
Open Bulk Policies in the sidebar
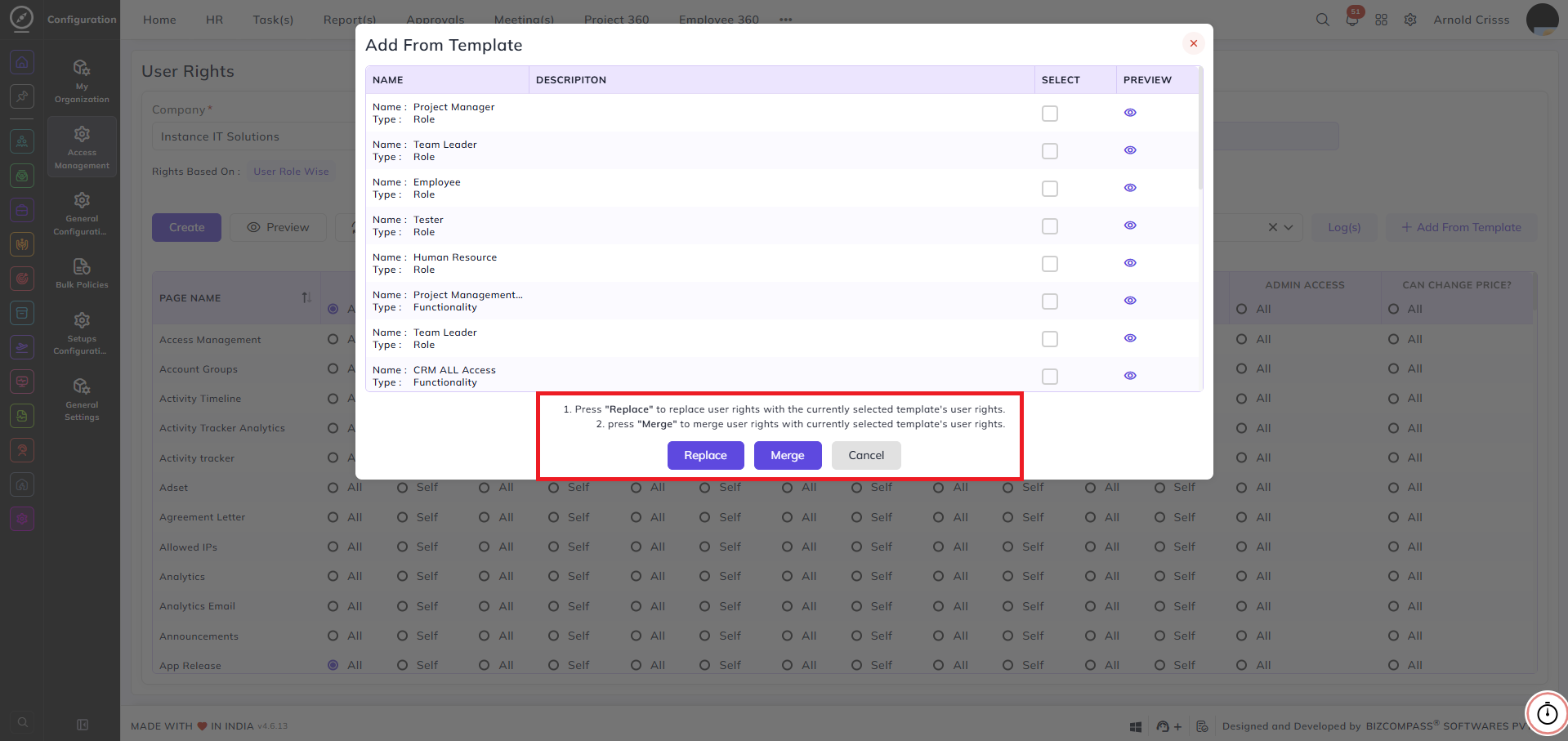coord(82,273)
